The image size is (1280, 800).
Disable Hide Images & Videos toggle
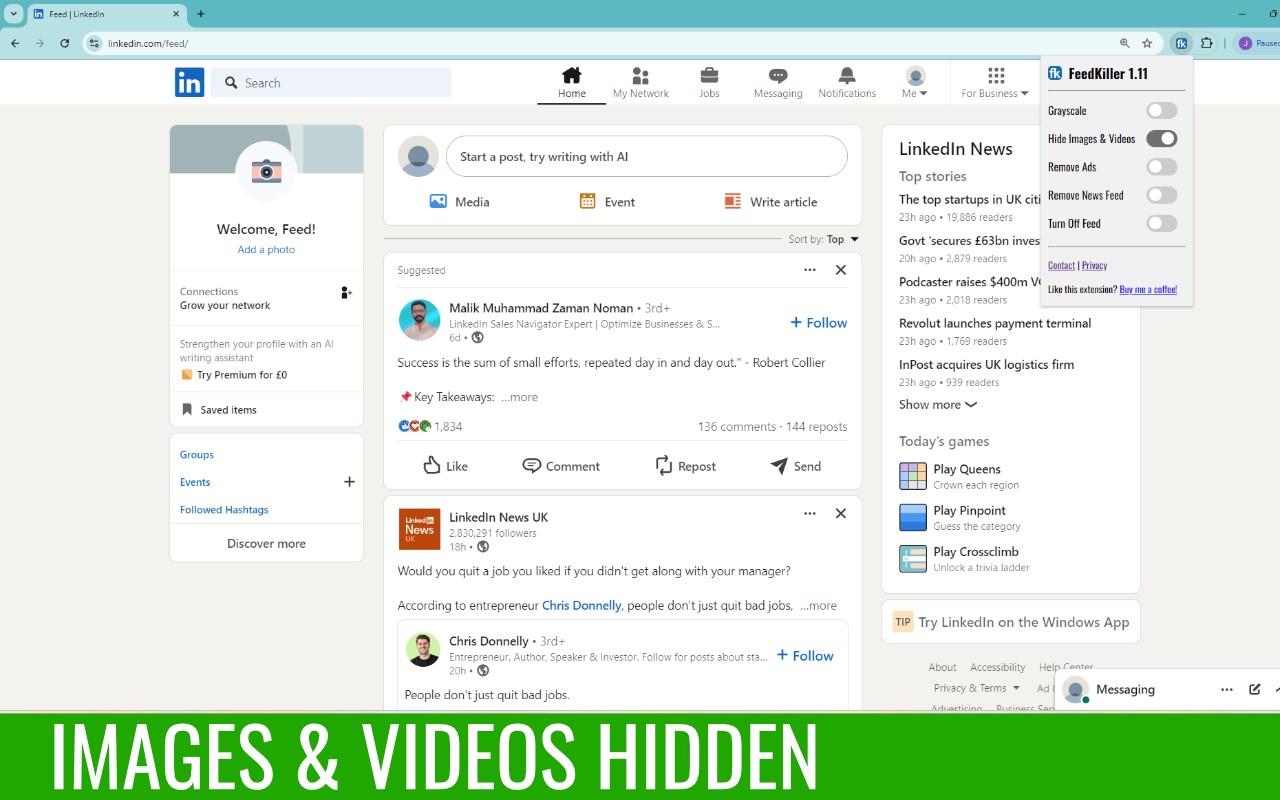click(x=1162, y=139)
